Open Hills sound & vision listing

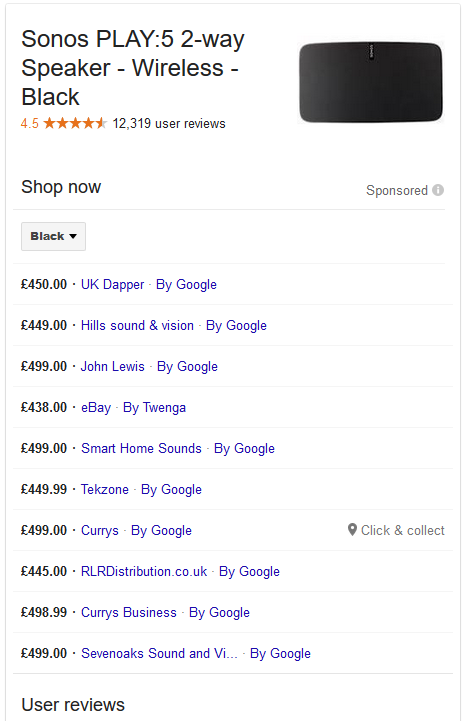[x=137, y=325]
